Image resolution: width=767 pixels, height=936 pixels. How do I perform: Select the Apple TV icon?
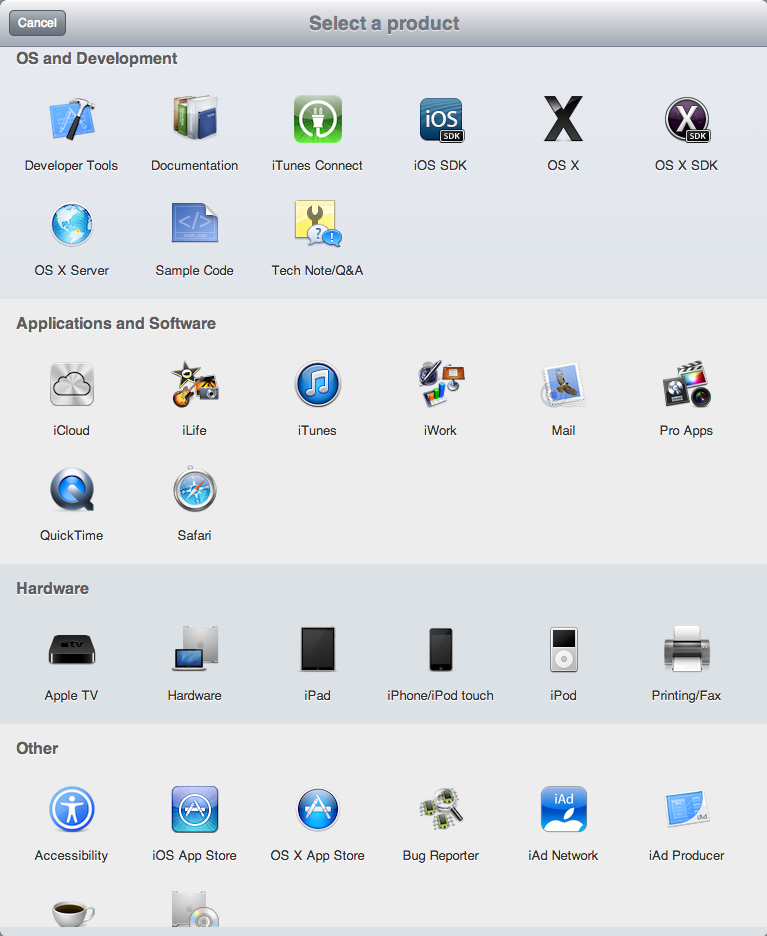(72, 649)
